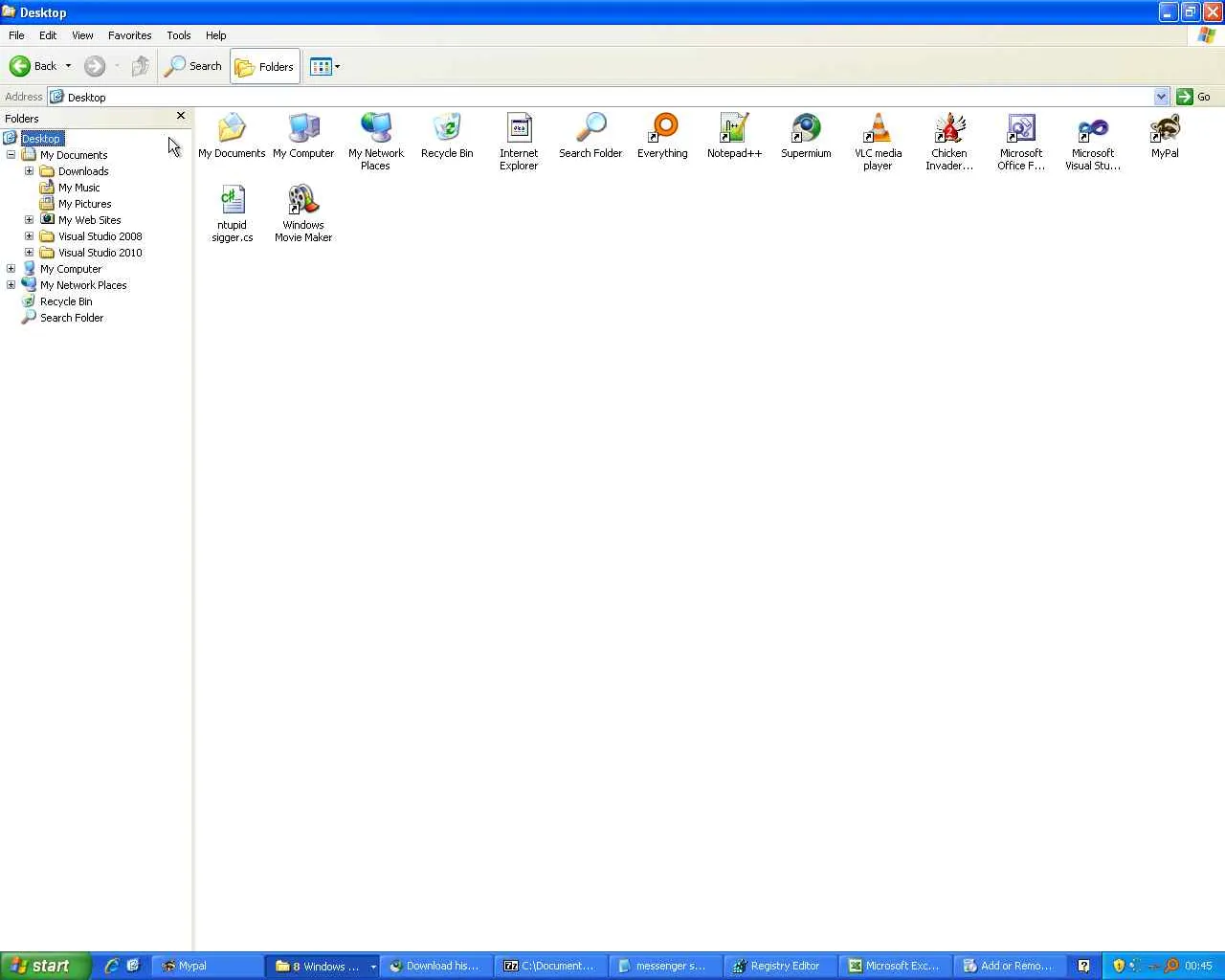Image resolution: width=1225 pixels, height=980 pixels.
Task: Click the Go button beside address bar
Action: click(1193, 97)
